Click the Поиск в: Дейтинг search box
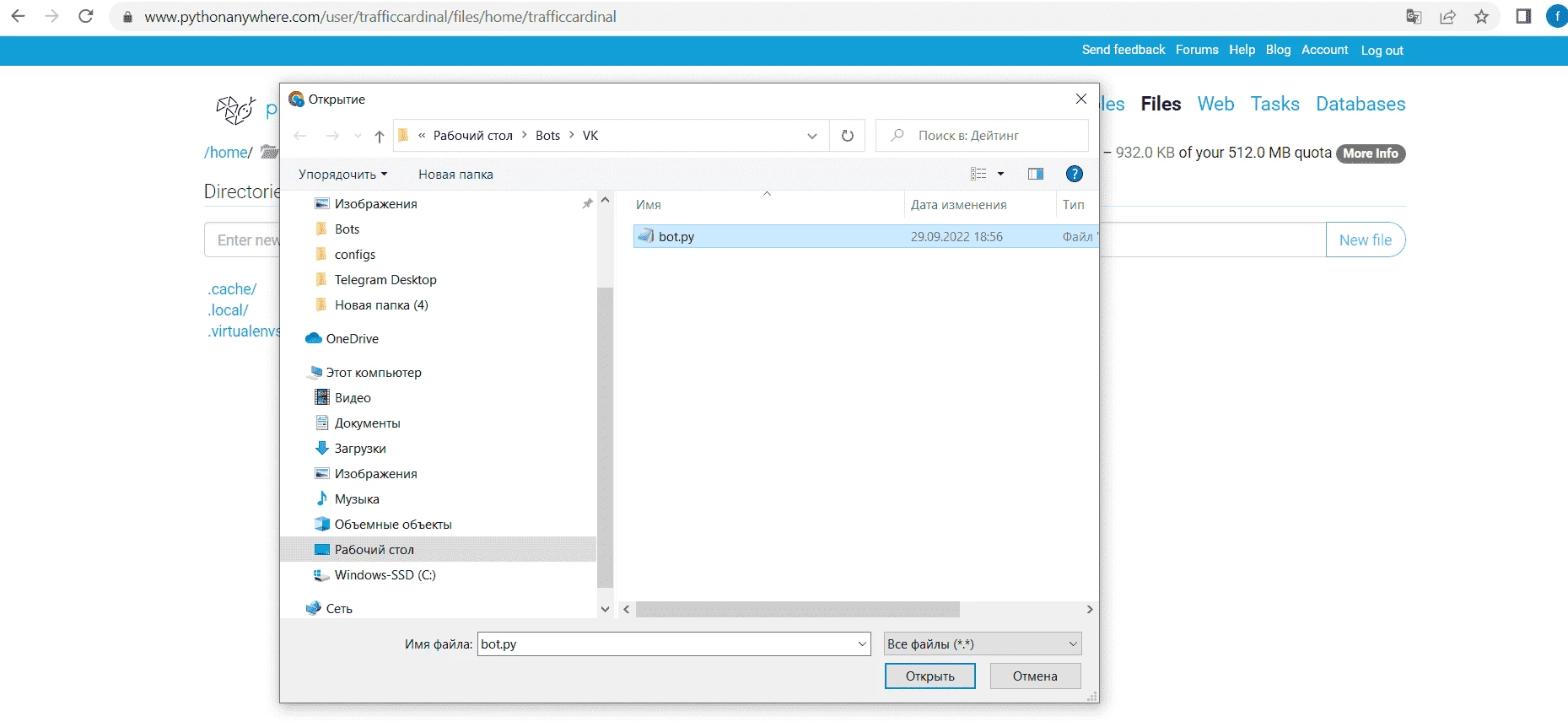Image resolution: width=1568 pixels, height=727 pixels. (982, 136)
